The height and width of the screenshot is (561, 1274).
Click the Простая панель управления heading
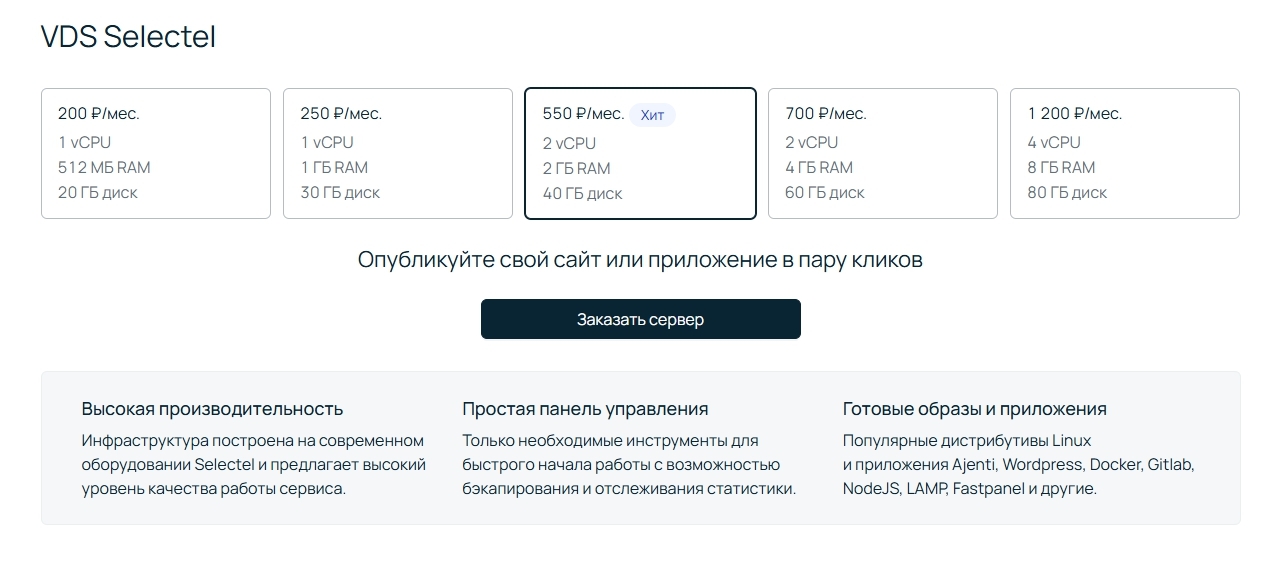pyautogui.click(x=585, y=409)
